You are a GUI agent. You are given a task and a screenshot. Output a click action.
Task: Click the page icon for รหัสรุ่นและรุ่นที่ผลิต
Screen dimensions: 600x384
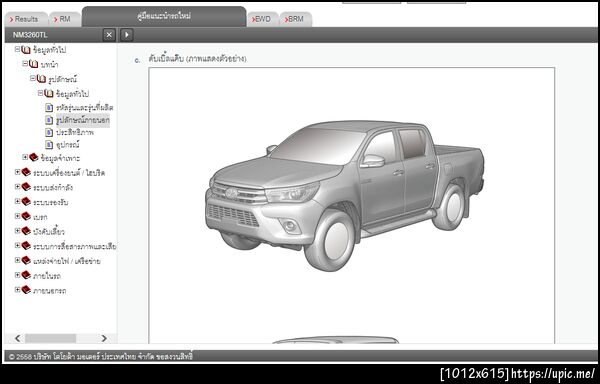(x=49, y=107)
